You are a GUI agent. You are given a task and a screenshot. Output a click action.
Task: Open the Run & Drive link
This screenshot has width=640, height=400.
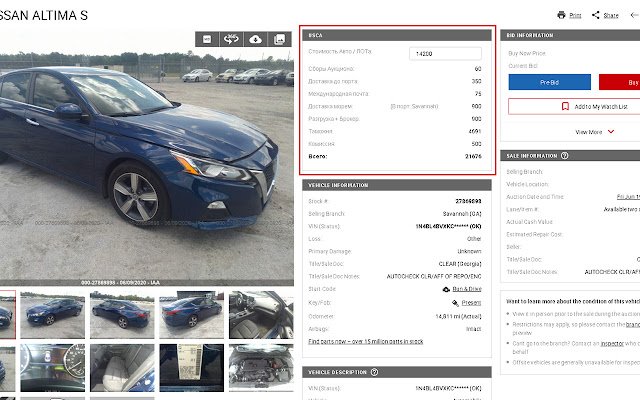(467, 289)
